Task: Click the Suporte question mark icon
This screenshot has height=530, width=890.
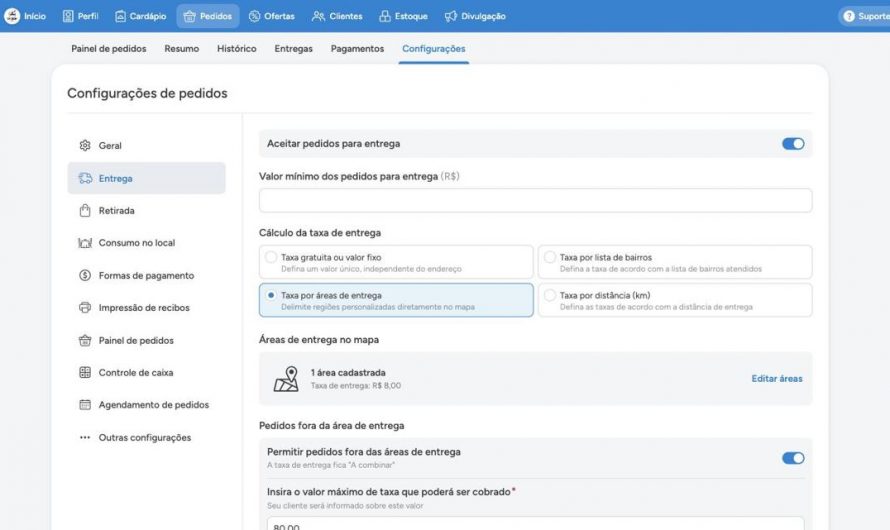Action: (x=849, y=16)
